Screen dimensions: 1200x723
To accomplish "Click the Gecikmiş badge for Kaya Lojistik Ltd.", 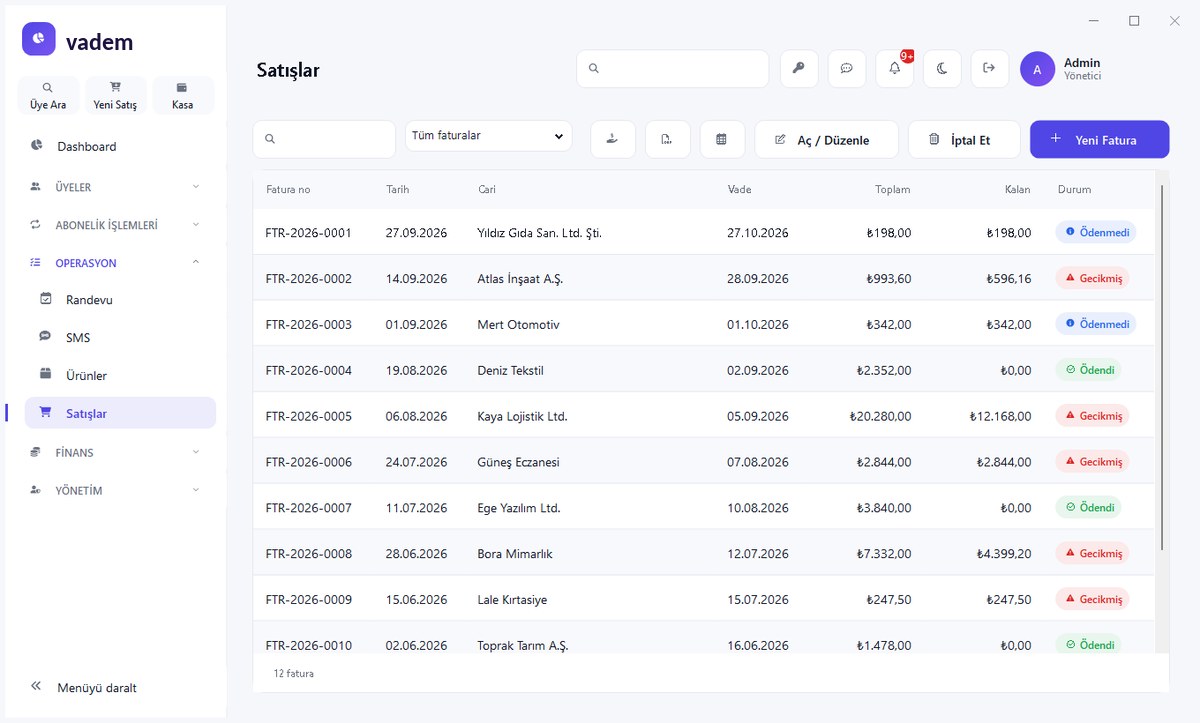I will point(1092,416).
